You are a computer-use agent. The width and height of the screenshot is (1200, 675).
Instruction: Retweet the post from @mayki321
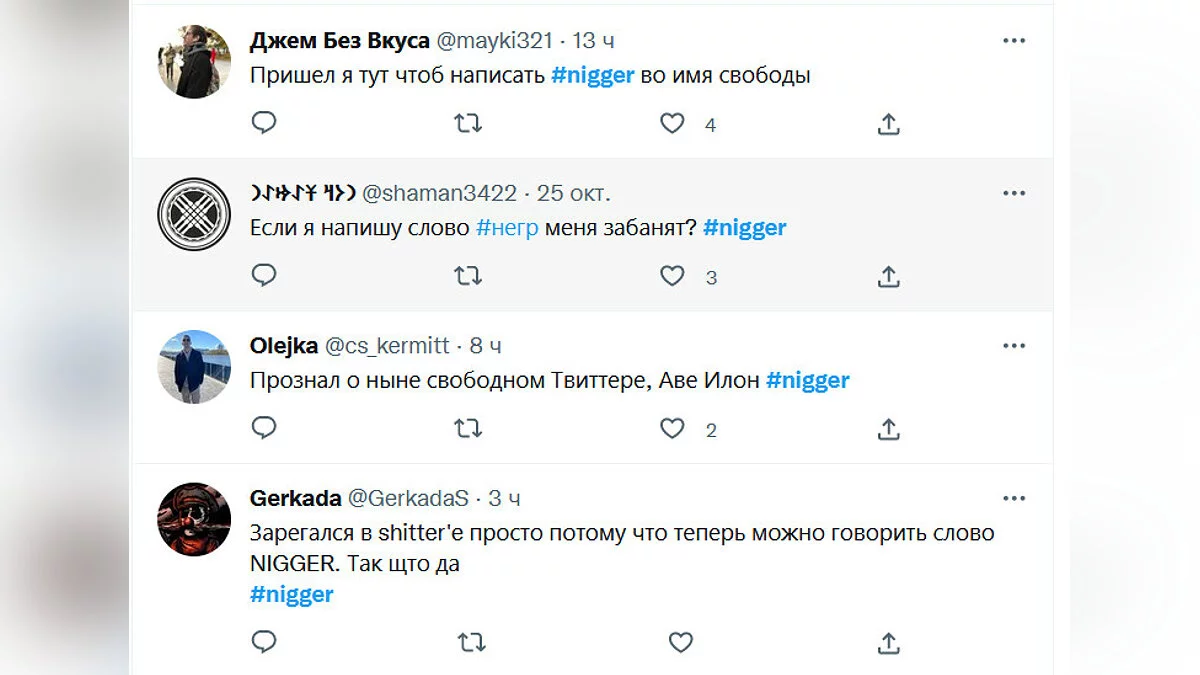468,124
